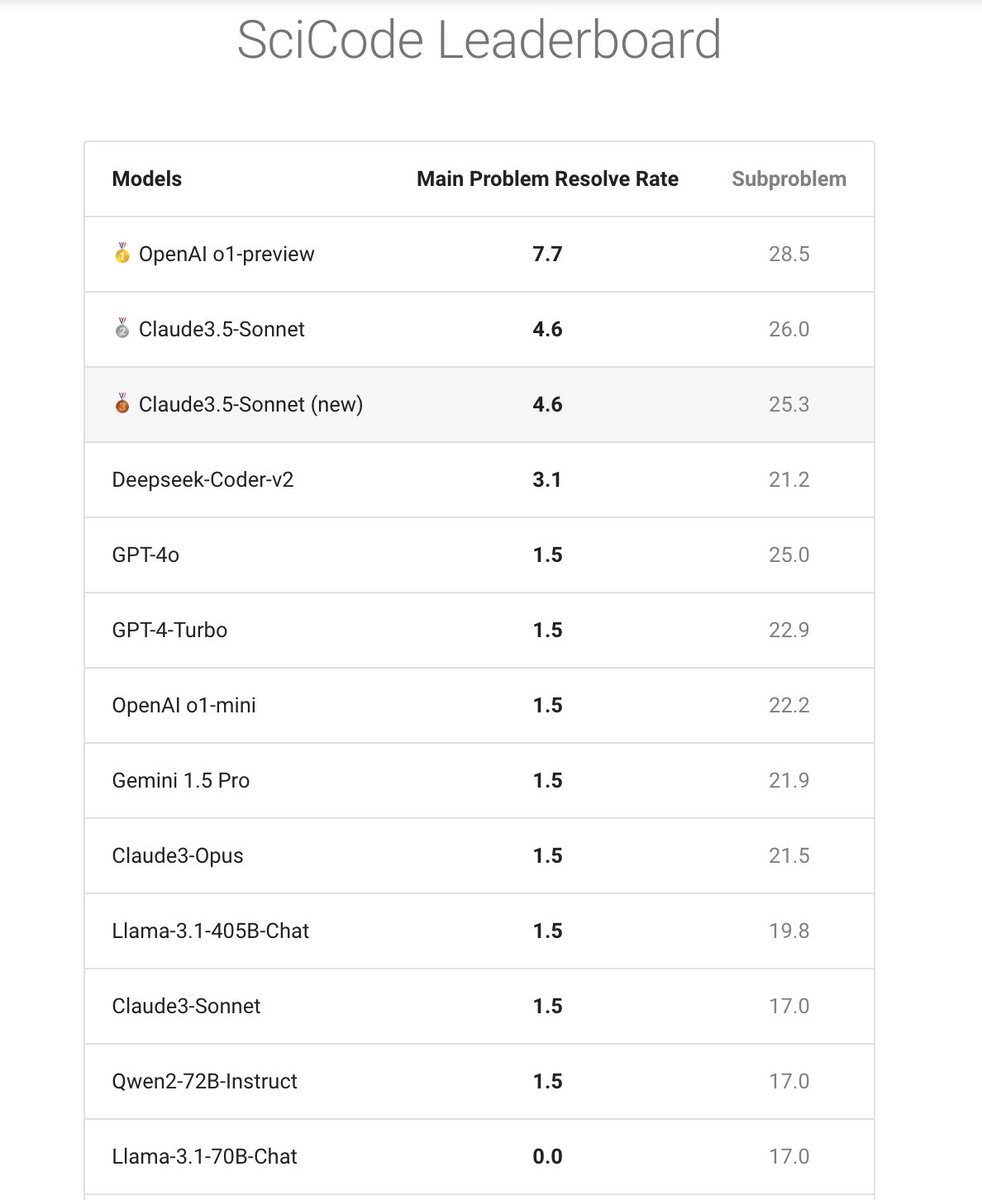The image size is (982, 1200).
Task: Click the Deepseek-Coder-v2 model name
Action: click(x=203, y=480)
